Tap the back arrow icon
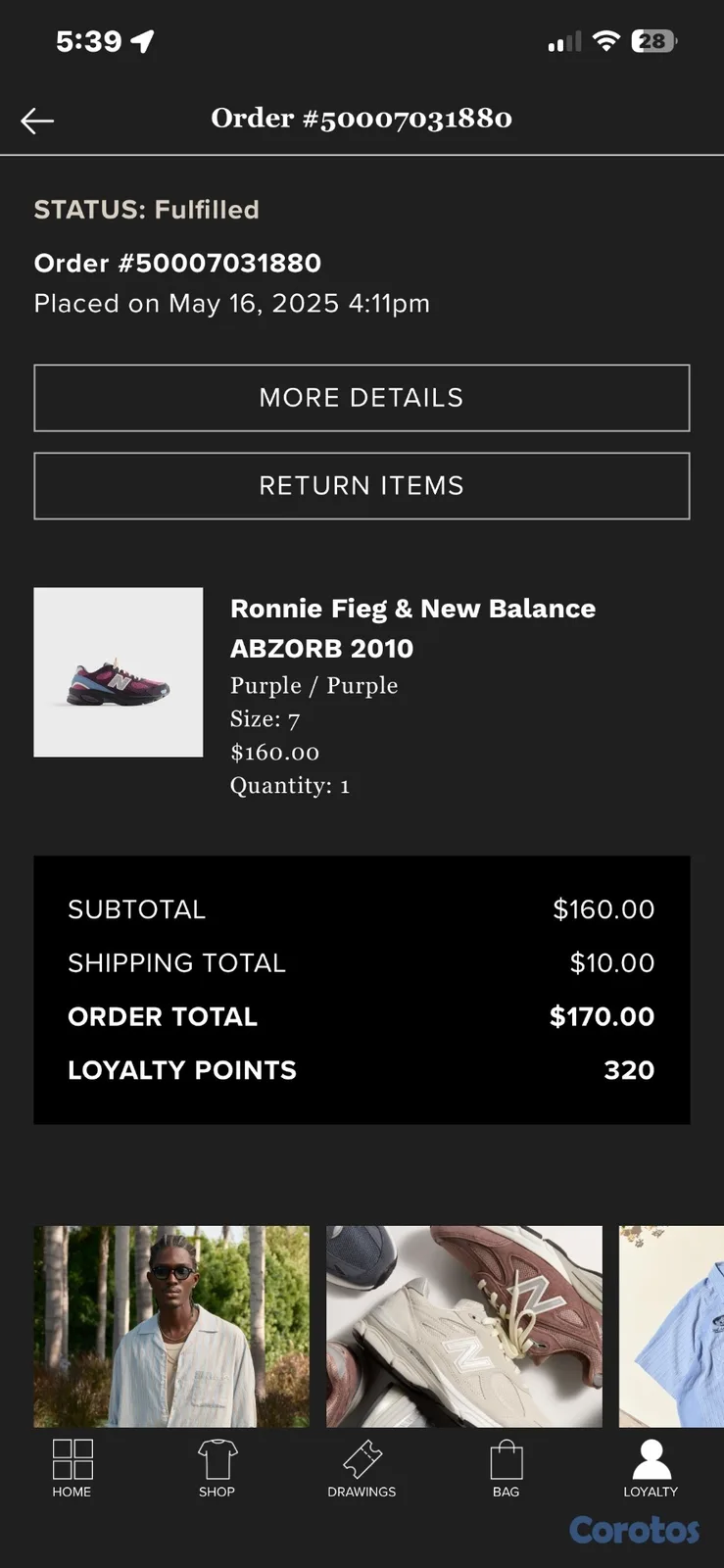This screenshot has height=1568, width=724. tap(37, 121)
